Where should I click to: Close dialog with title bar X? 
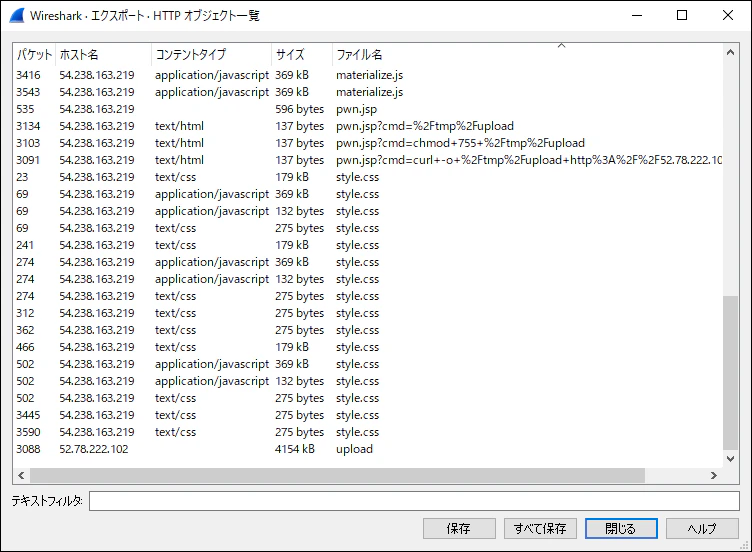pos(728,15)
